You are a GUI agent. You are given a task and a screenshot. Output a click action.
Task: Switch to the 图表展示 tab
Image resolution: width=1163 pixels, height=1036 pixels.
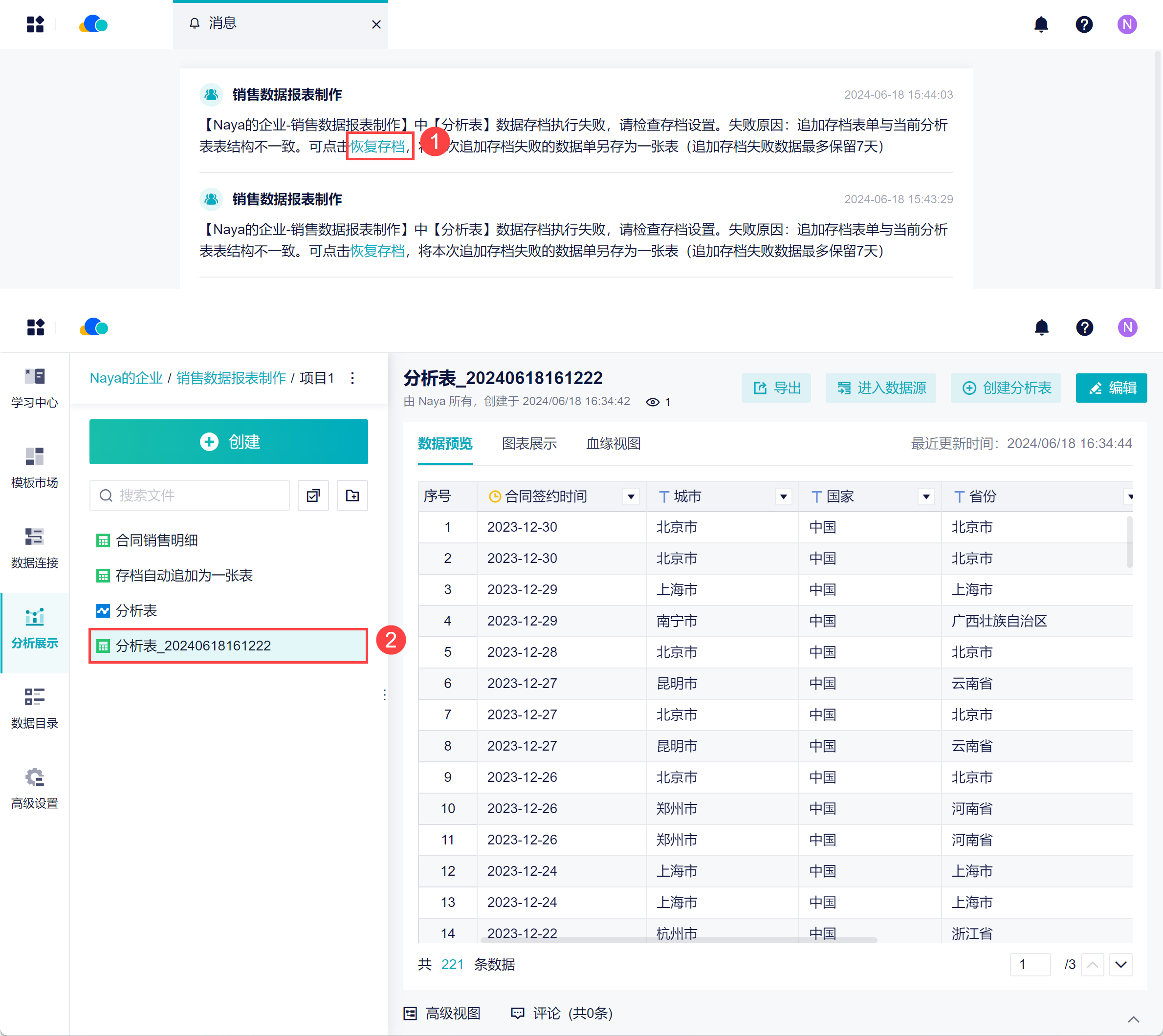point(528,443)
